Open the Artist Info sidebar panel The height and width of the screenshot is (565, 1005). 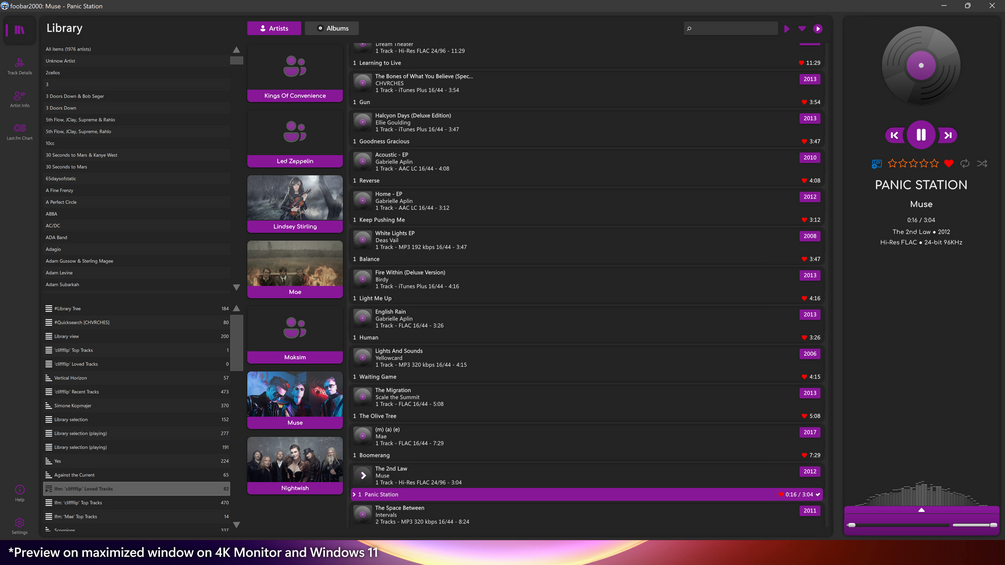point(19,99)
